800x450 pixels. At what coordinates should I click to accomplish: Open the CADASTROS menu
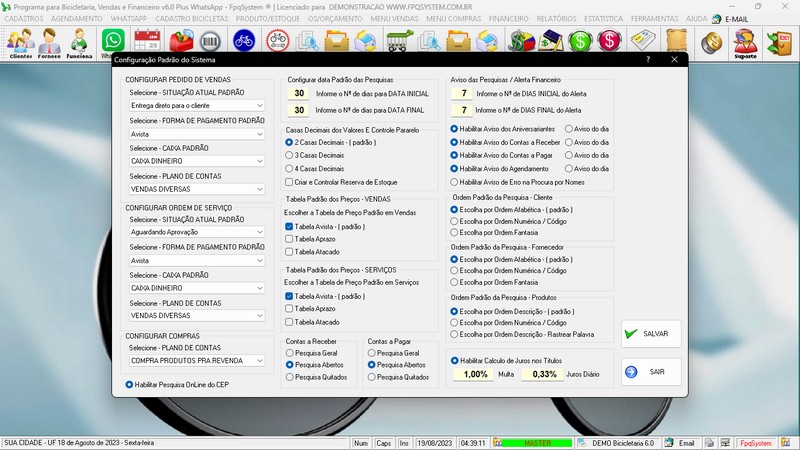[24, 19]
